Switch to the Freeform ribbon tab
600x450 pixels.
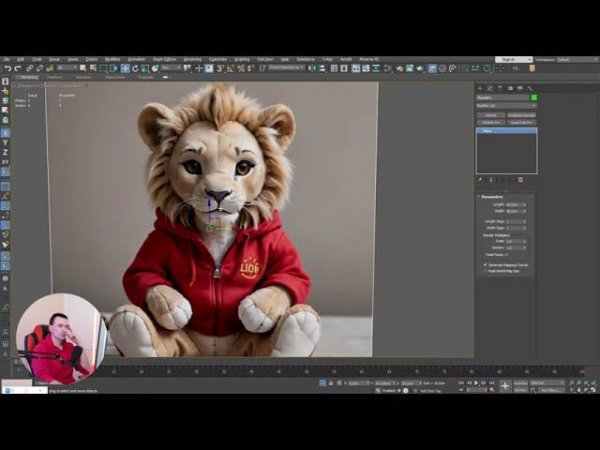pyautogui.click(x=54, y=77)
